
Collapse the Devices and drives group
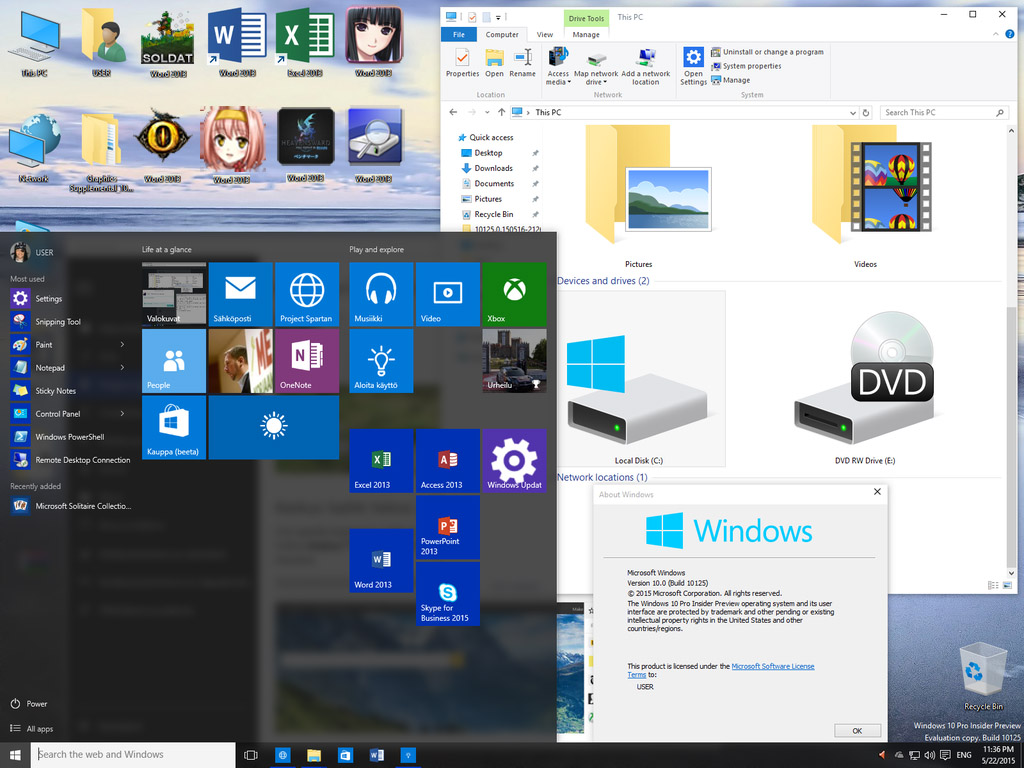pyautogui.click(x=603, y=281)
